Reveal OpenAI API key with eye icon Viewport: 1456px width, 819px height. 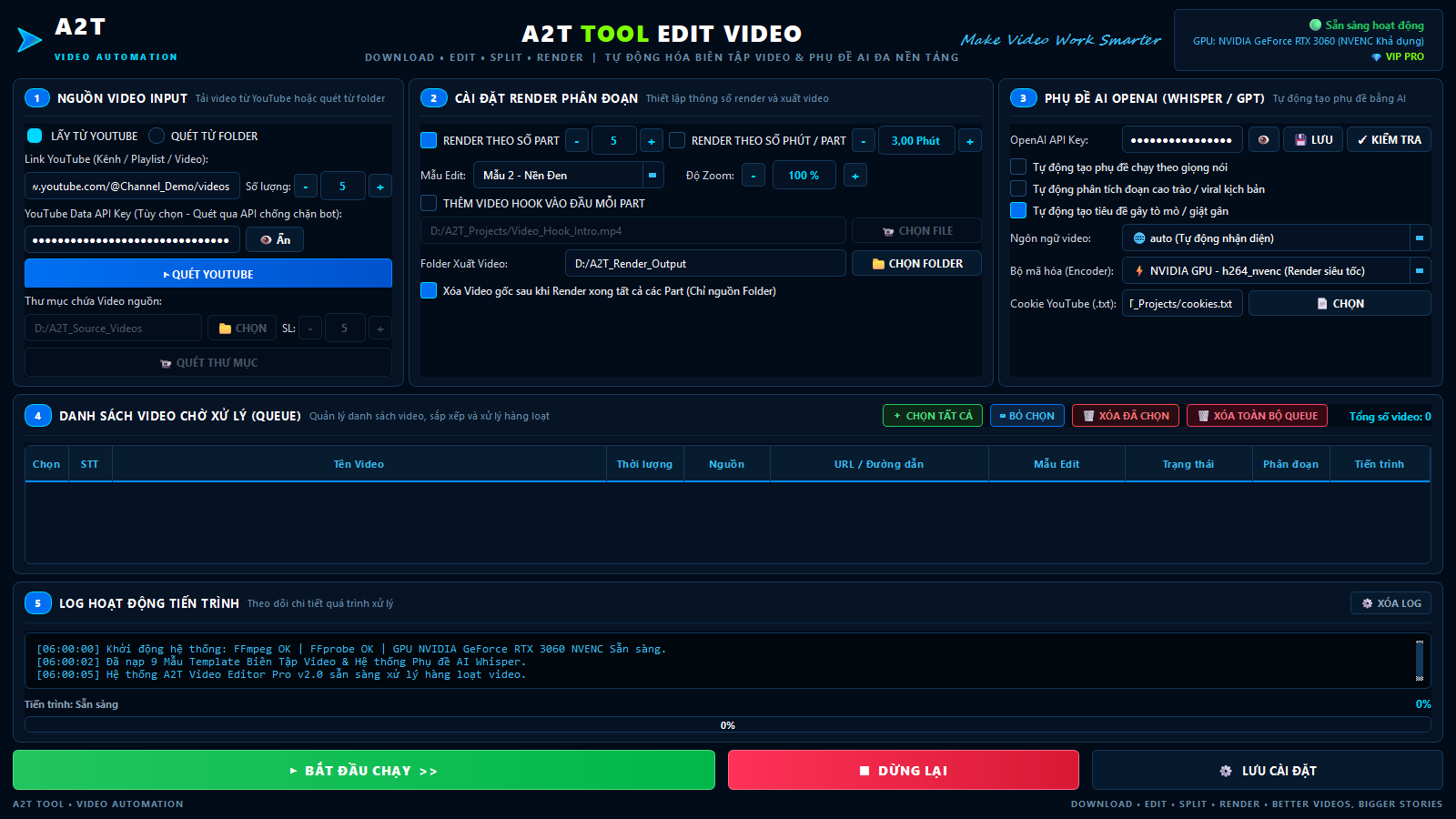pyautogui.click(x=1263, y=139)
